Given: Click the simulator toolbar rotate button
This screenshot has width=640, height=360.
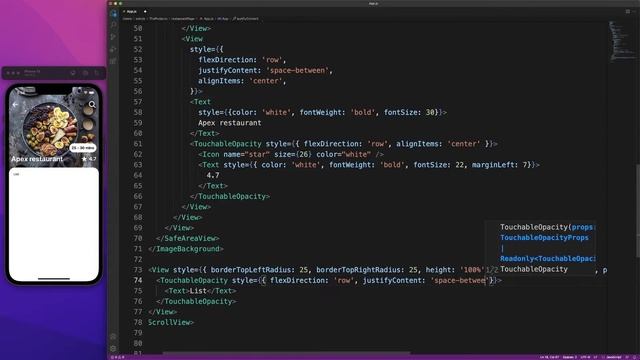Looking at the screenshot, I should pos(97,73).
